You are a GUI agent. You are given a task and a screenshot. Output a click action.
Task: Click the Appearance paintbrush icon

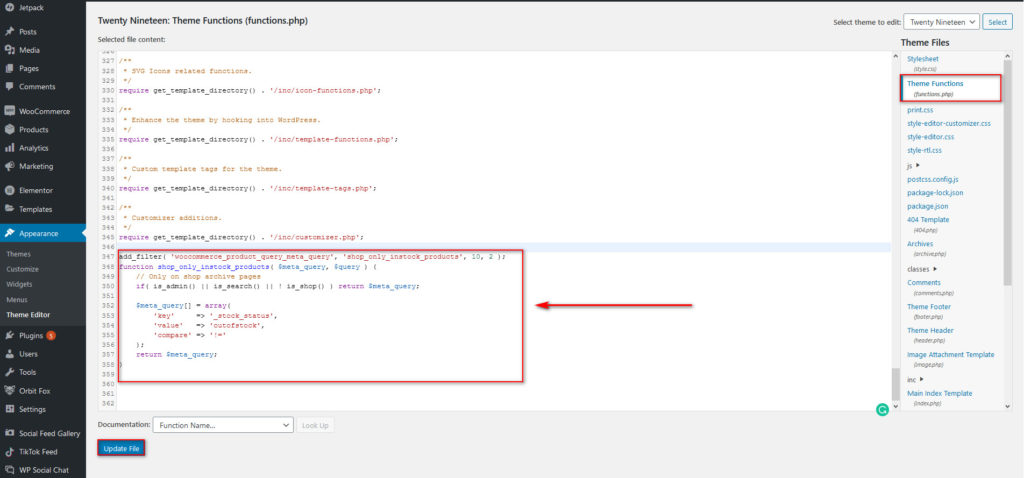[9, 233]
